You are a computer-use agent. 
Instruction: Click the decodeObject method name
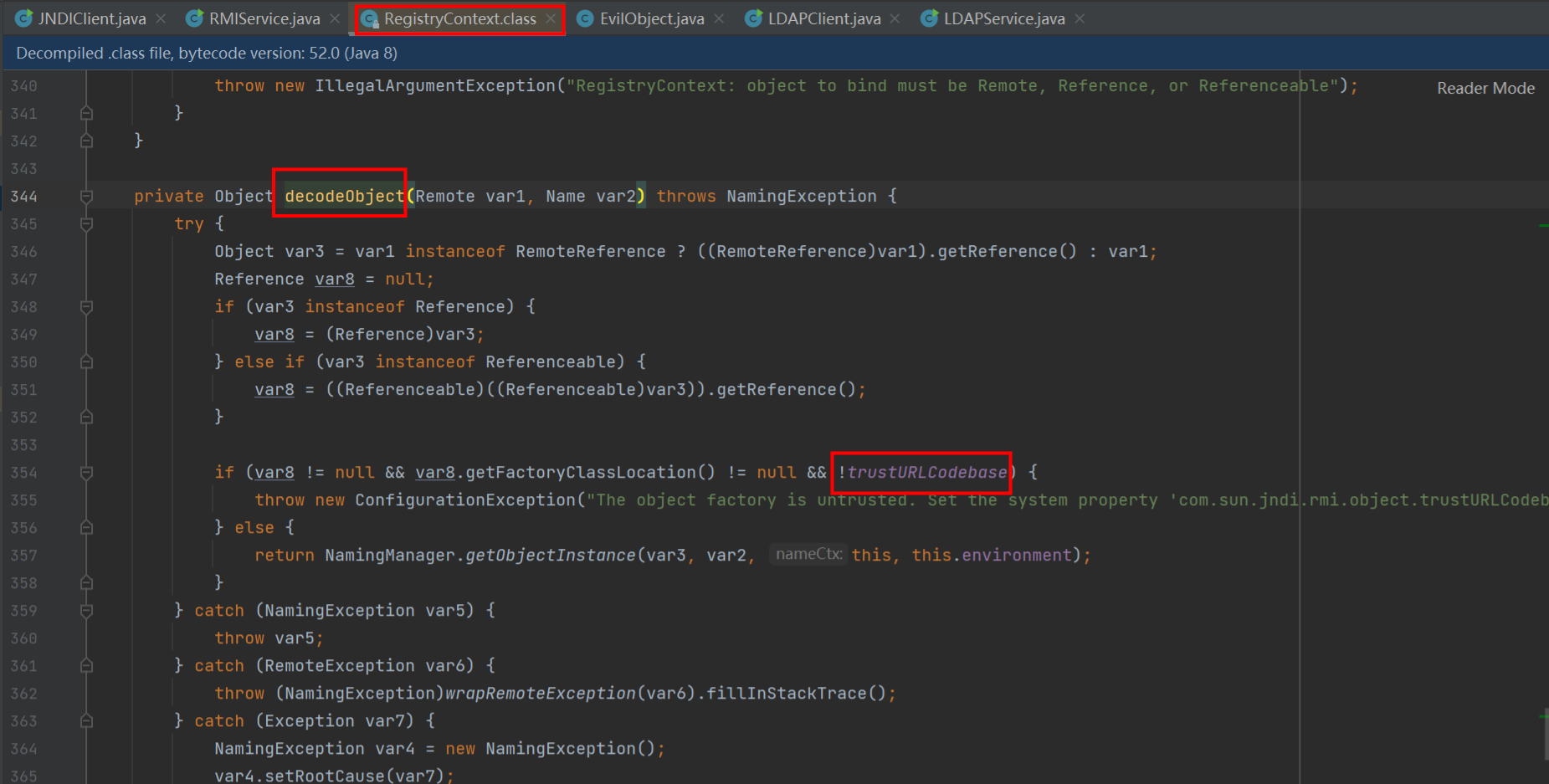(x=345, y=196)
